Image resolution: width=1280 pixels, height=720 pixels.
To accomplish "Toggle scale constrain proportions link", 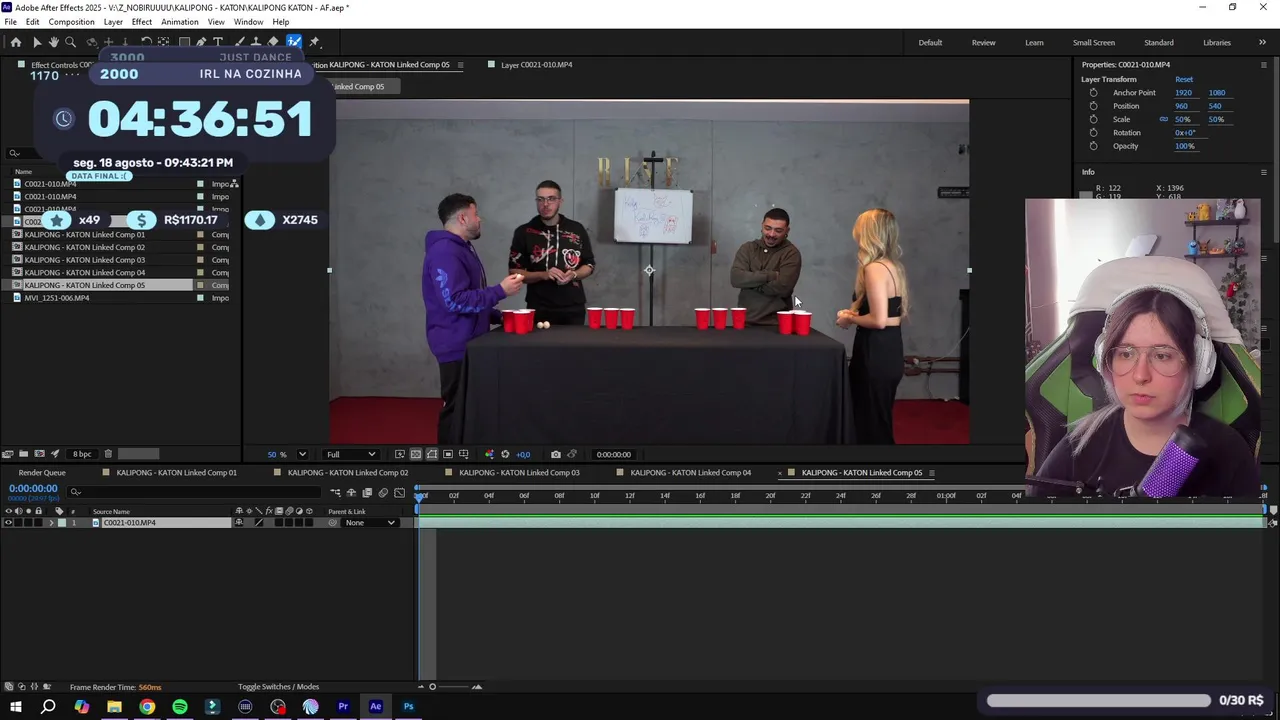I will [x=1163, y=119].
